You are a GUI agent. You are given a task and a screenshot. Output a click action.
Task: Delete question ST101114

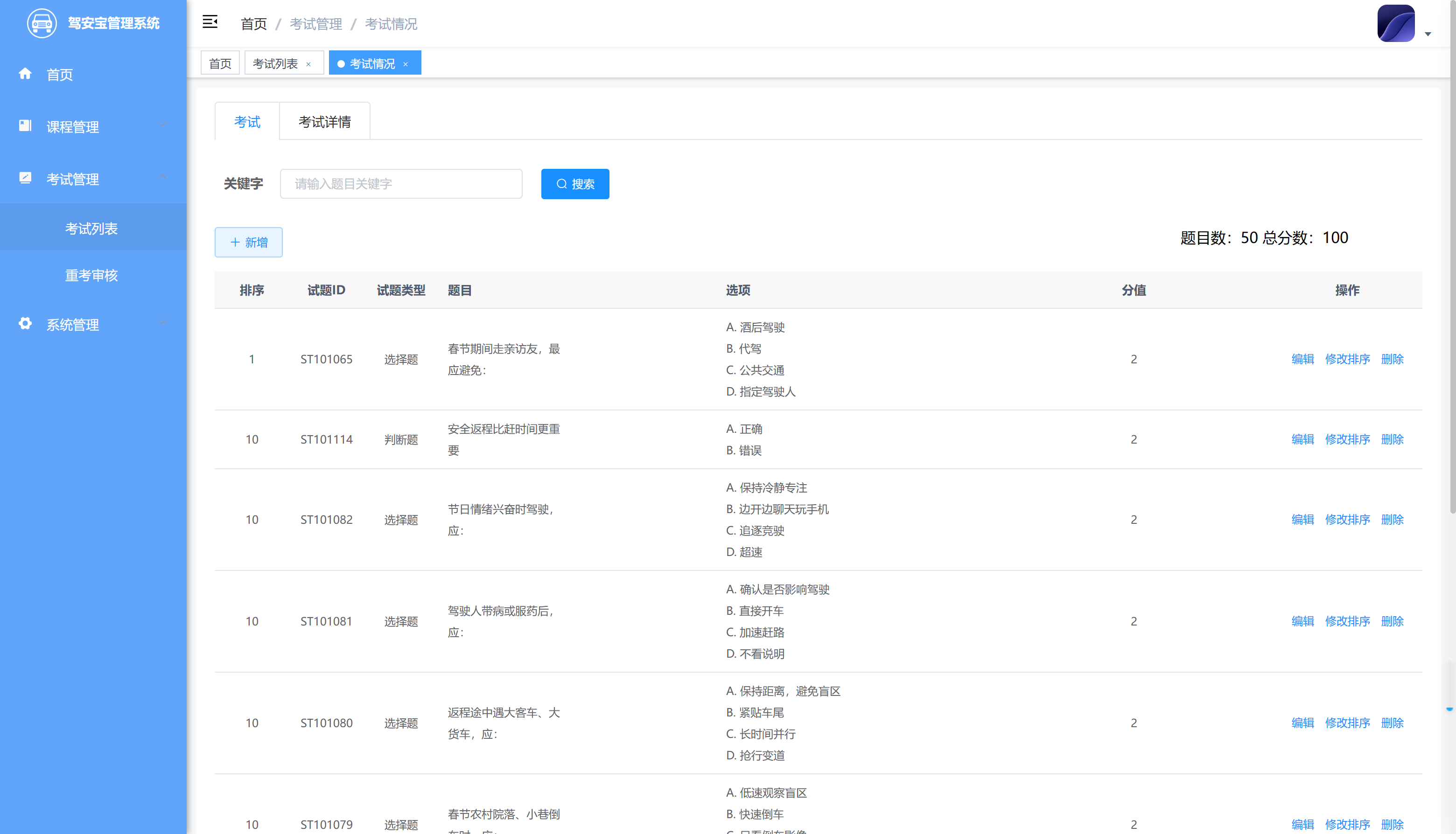point(1392,439)
